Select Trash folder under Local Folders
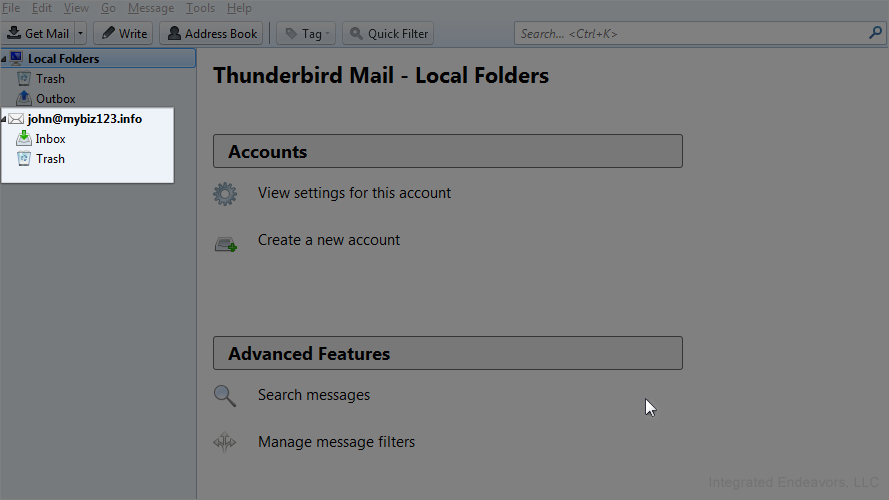The height and width of the screenshot is (500, 889). 50,79
